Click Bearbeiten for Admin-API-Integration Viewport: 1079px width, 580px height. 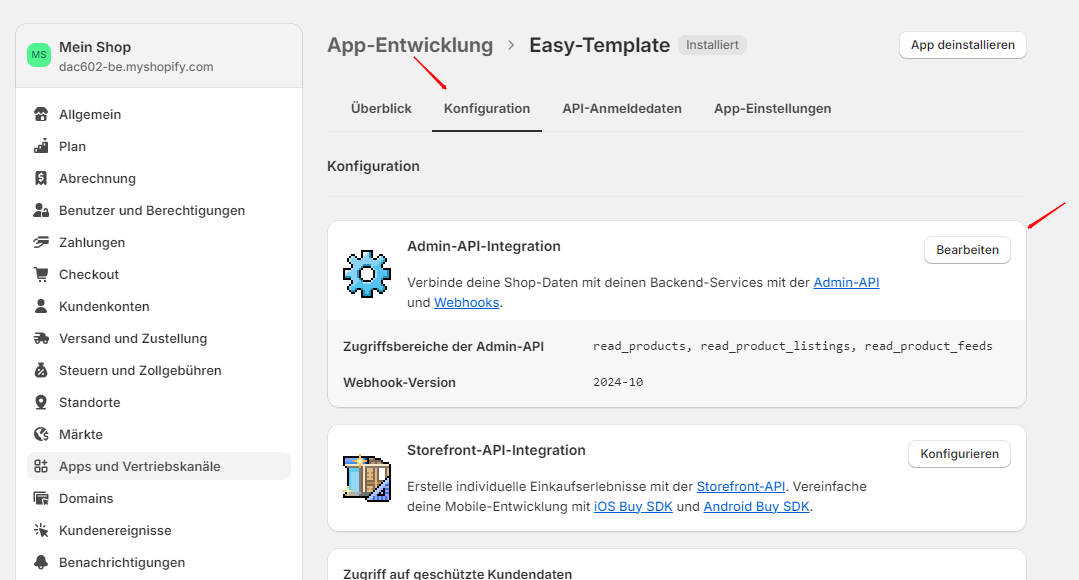[967, 250]
